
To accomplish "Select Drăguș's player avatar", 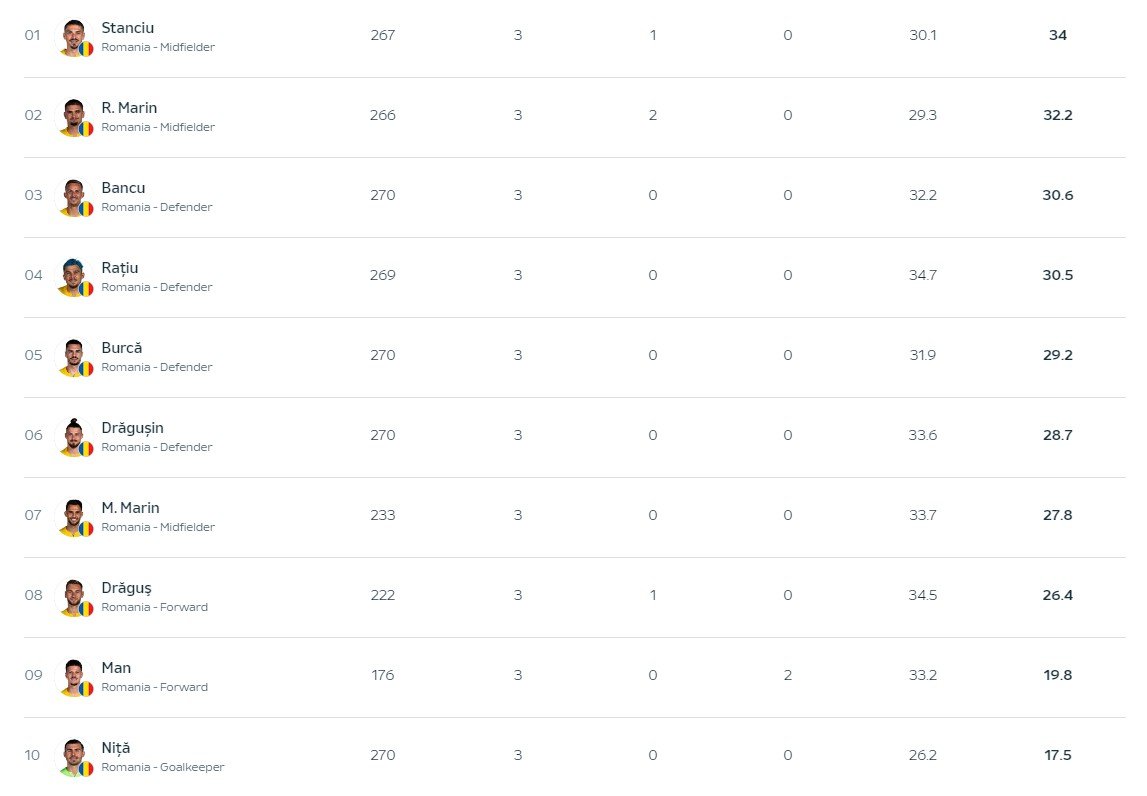I will [x=74, y=597].
